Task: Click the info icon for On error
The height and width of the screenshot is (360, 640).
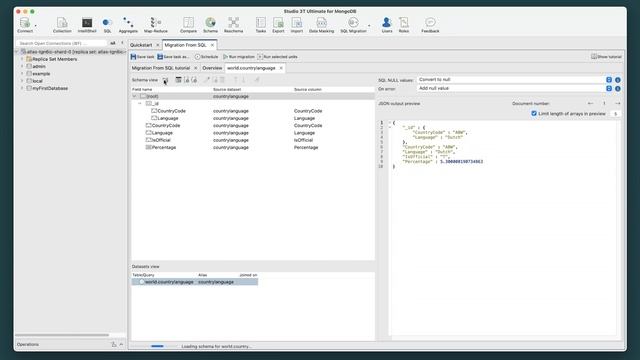Action: [618, 89]
